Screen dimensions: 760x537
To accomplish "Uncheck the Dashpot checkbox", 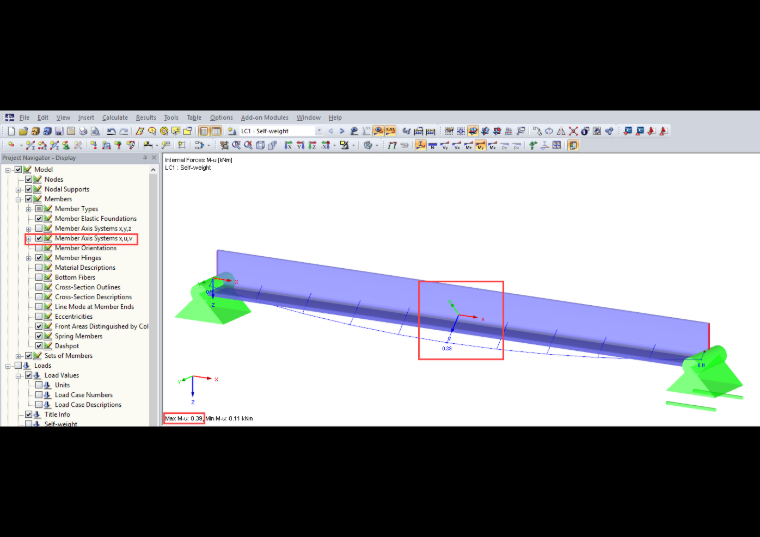I will 39,346.
